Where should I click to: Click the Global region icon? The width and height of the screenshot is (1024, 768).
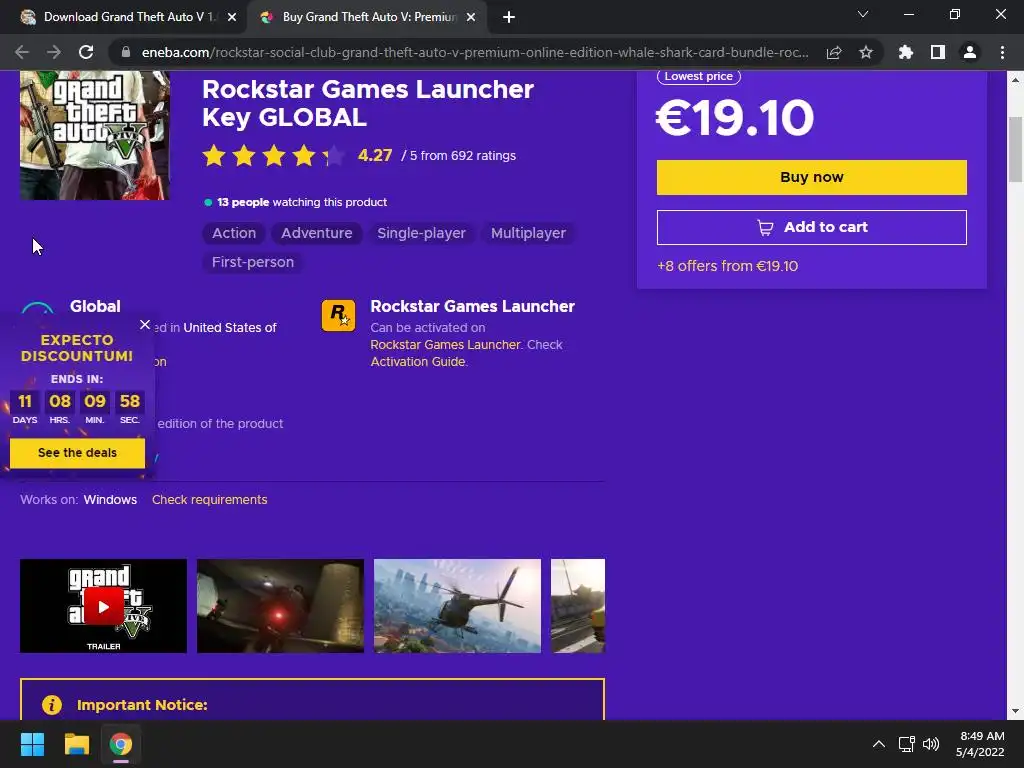point(37,309)
